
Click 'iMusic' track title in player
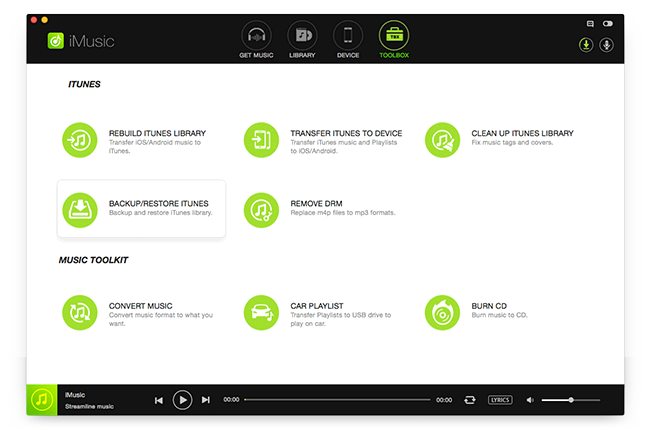point(75,395)
